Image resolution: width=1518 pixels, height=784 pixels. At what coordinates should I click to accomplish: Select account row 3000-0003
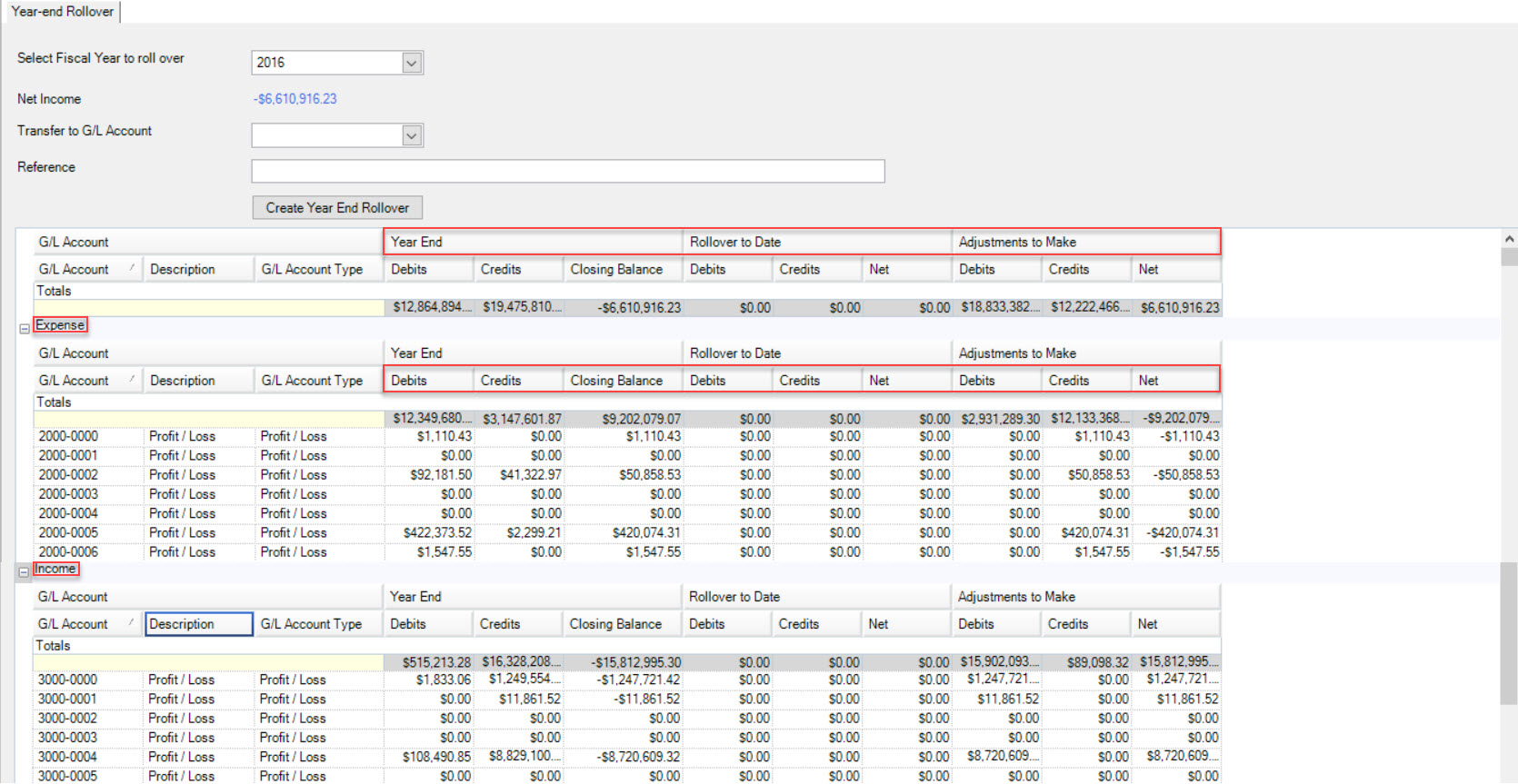[626, 738]
